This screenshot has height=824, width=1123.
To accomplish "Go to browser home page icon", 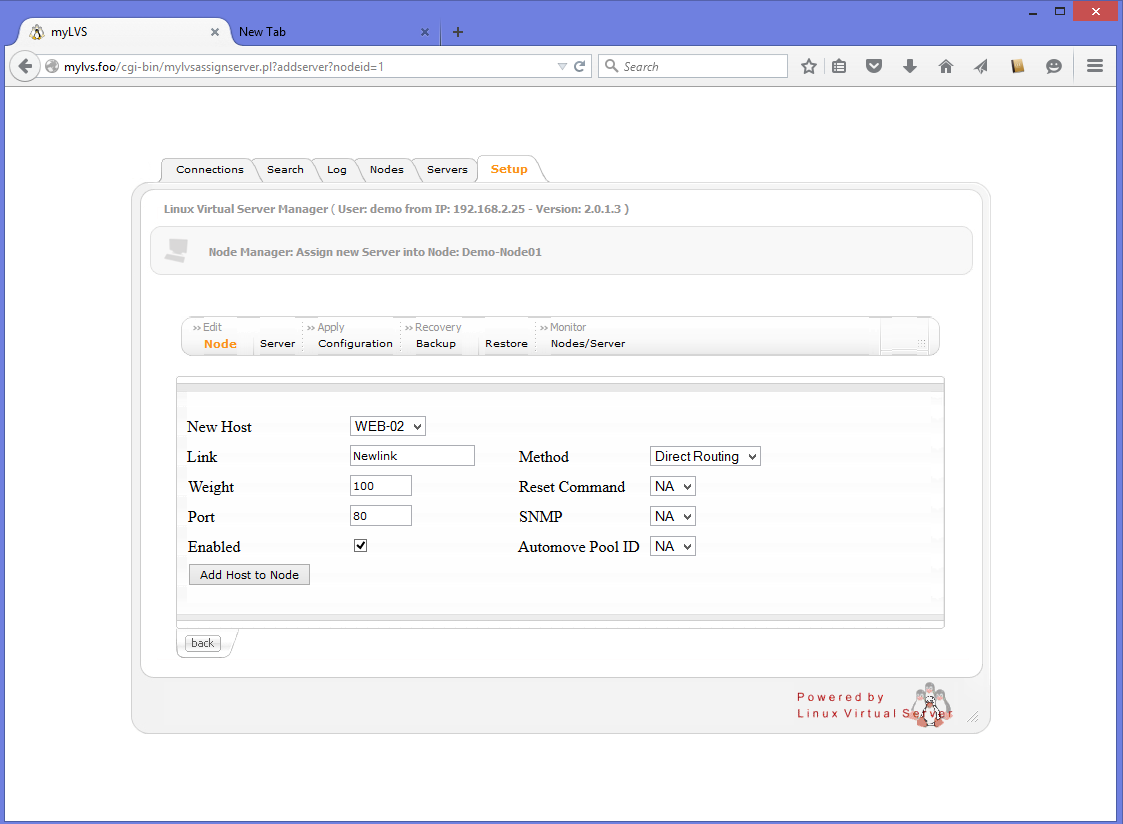I will pos(945,67).
